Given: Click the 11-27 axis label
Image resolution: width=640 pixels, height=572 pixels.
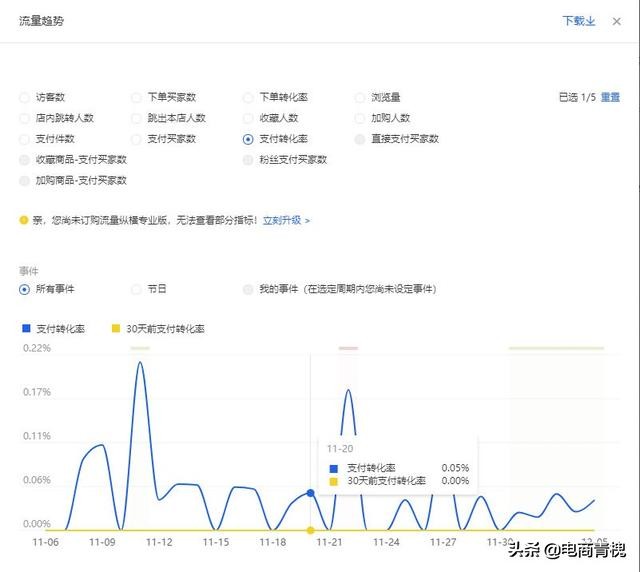Looking at the screenshot, I should pyautogui.click(x=443, y=542).
